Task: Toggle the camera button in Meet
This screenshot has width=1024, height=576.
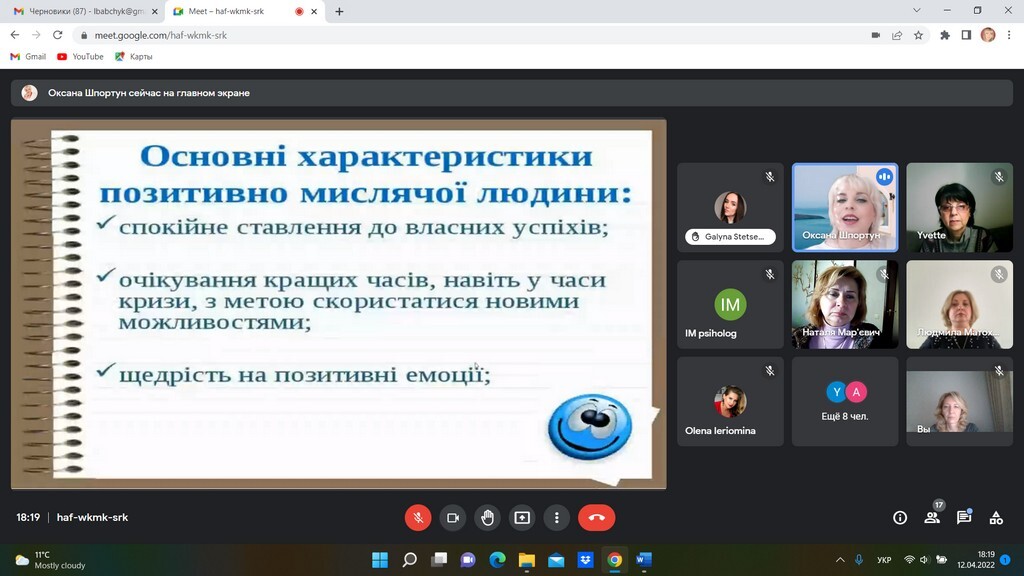Action: (x=453, y=517)
